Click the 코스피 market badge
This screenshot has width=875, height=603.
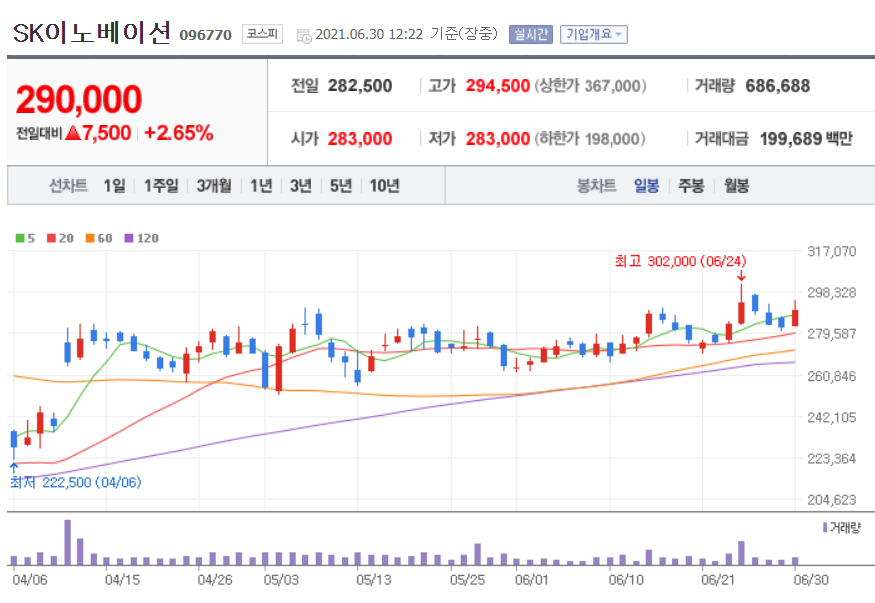click(262, 34)
